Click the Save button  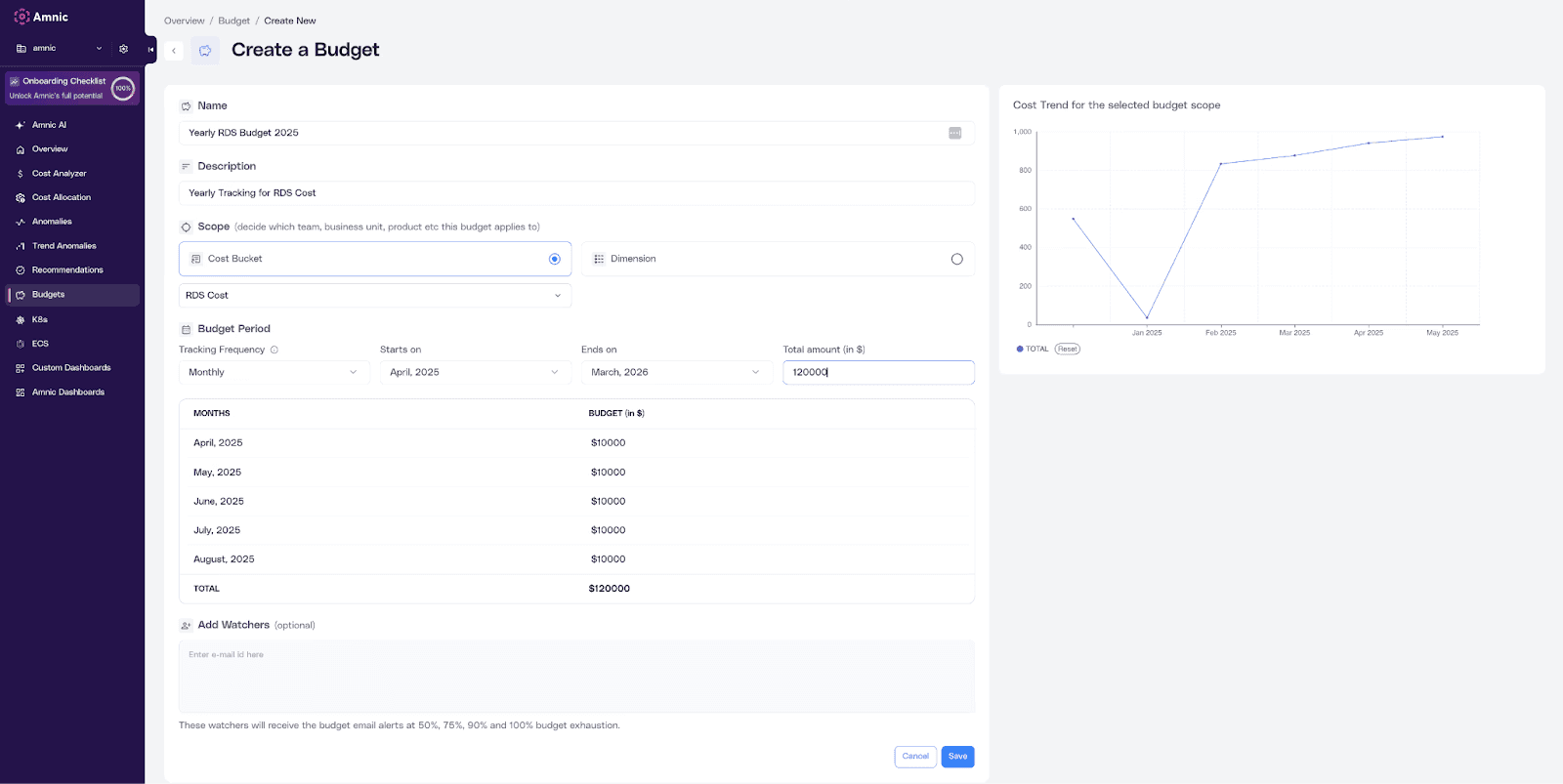click(958, 757)
